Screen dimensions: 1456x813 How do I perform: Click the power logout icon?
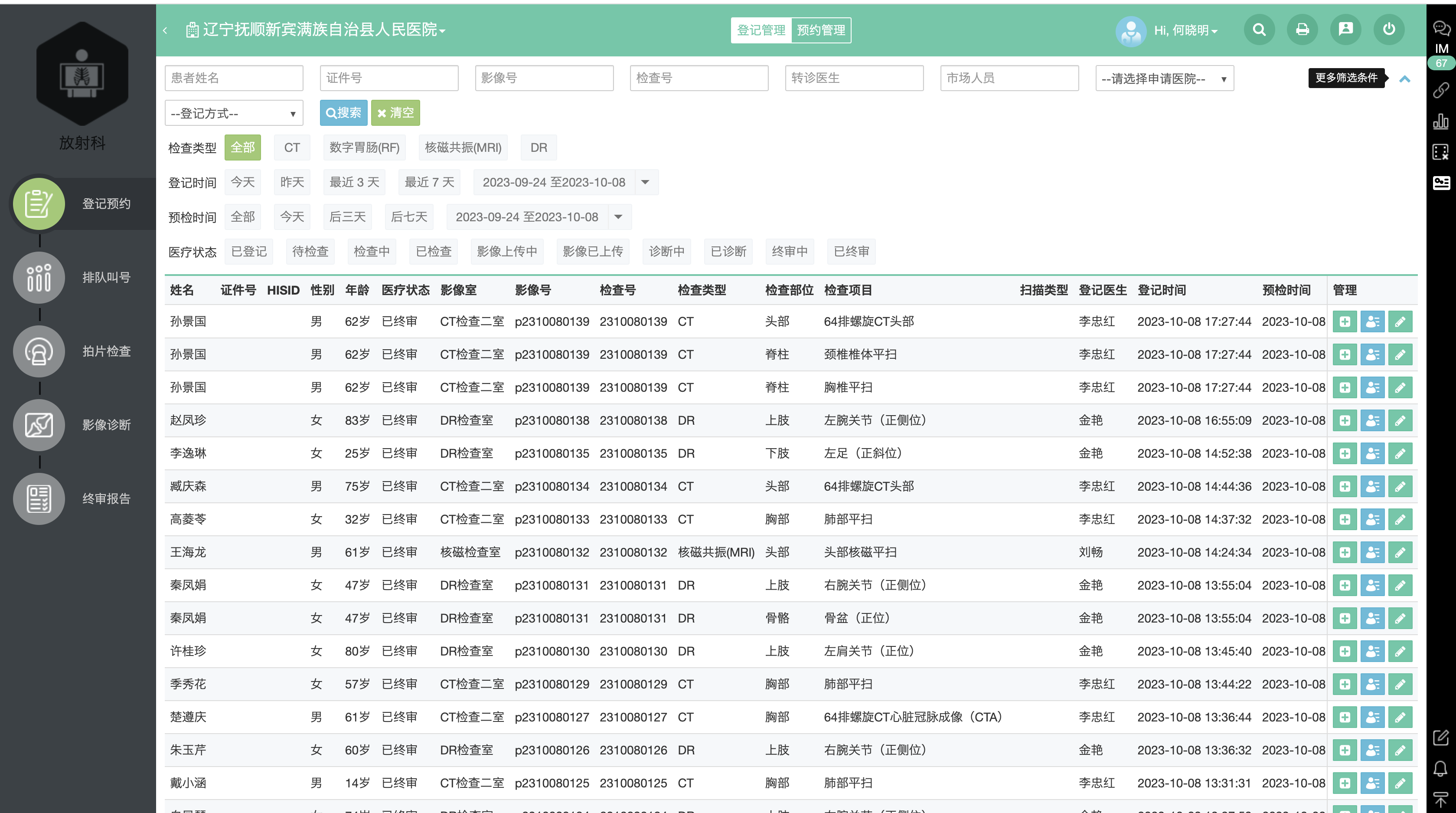click(1389, 30)
